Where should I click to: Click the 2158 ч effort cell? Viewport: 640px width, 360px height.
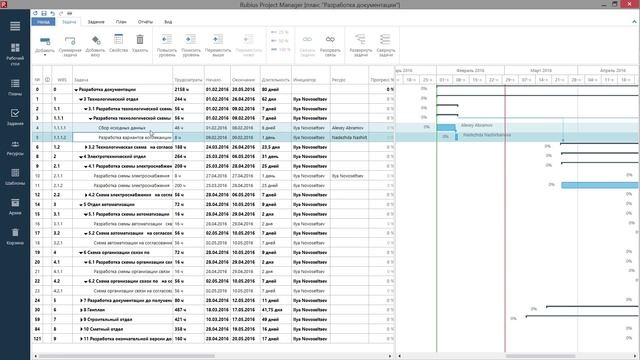pos(188,90)
